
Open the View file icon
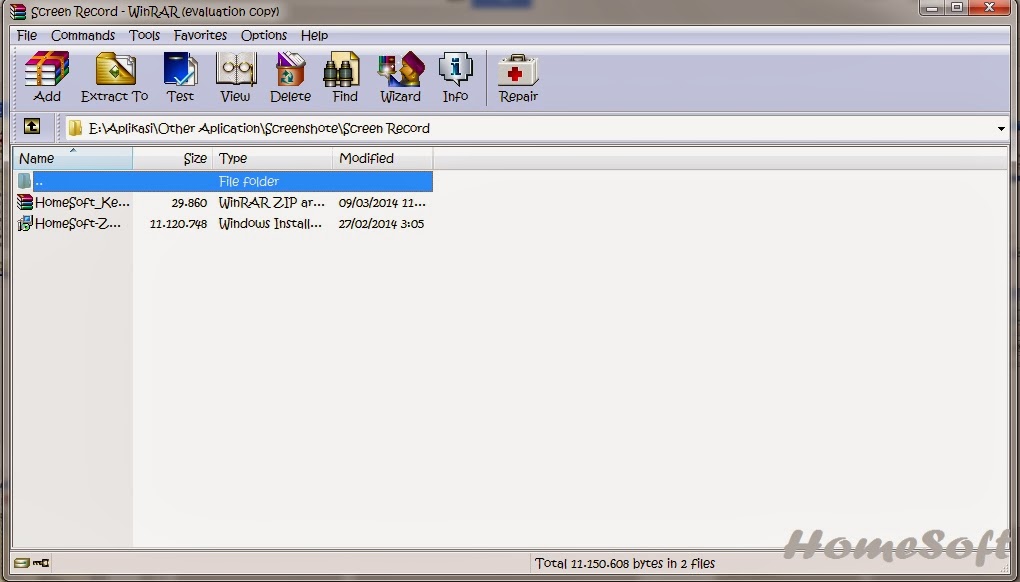click(235, 75)
